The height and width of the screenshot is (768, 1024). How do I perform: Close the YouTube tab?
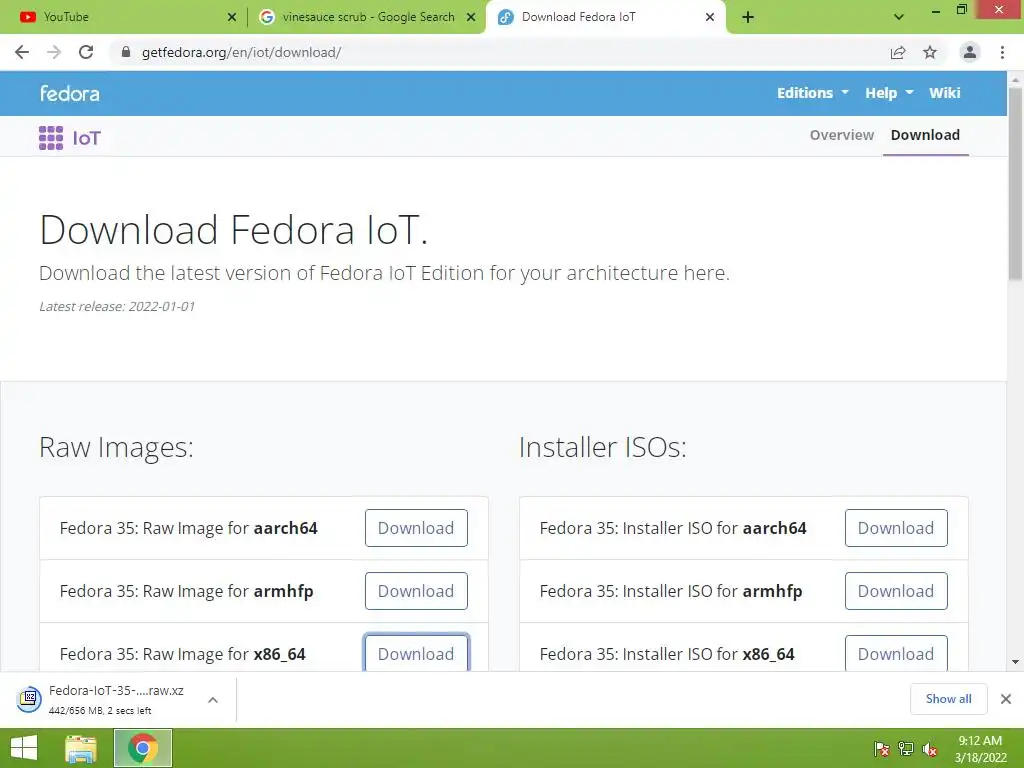232,17
